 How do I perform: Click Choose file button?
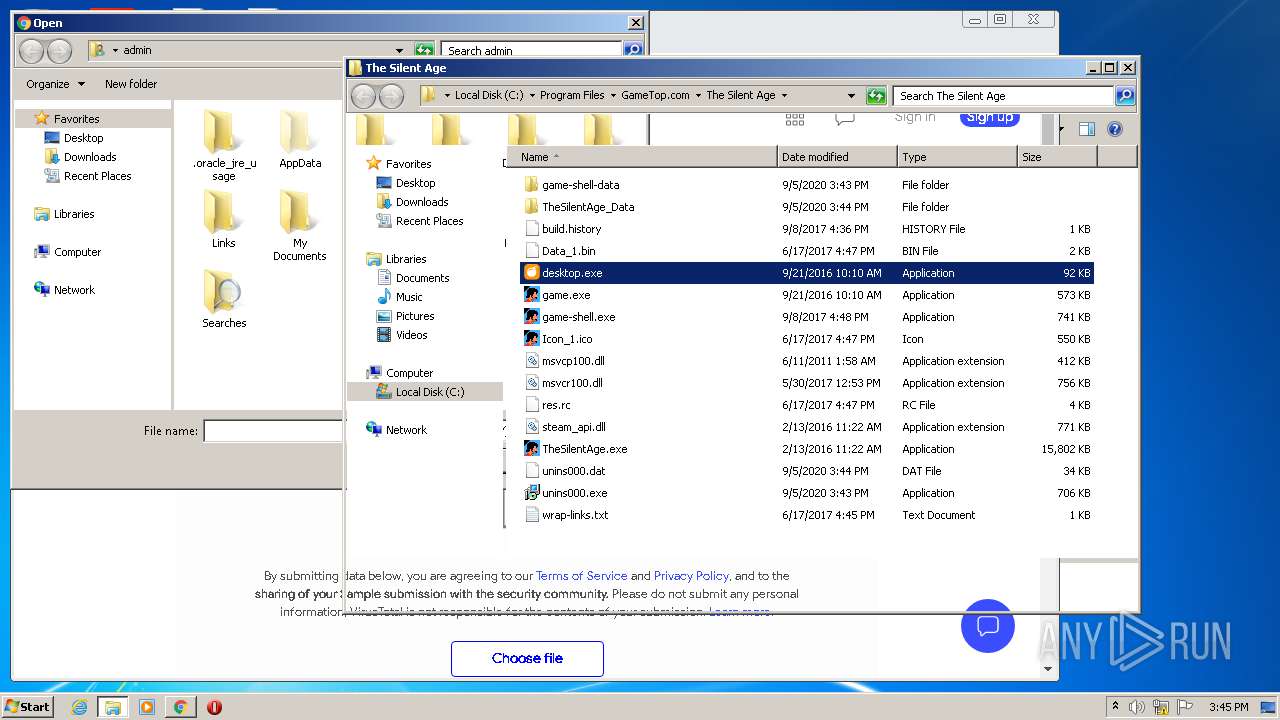coord(527,658)
